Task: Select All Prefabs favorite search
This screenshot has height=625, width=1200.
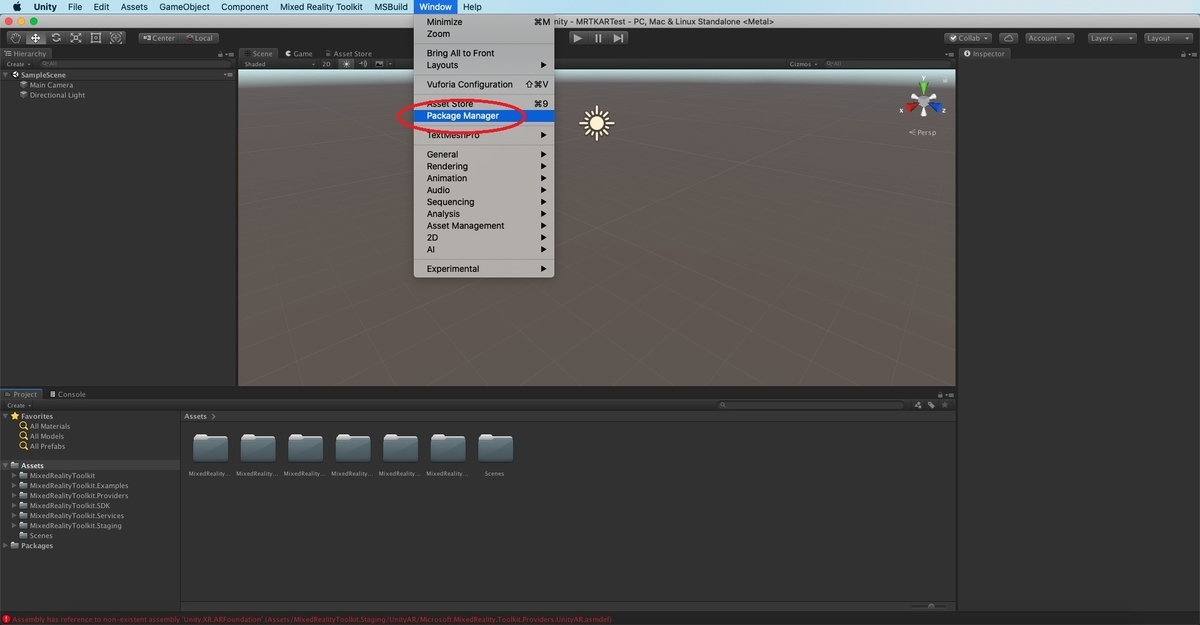Action: [x=47, y=446]
